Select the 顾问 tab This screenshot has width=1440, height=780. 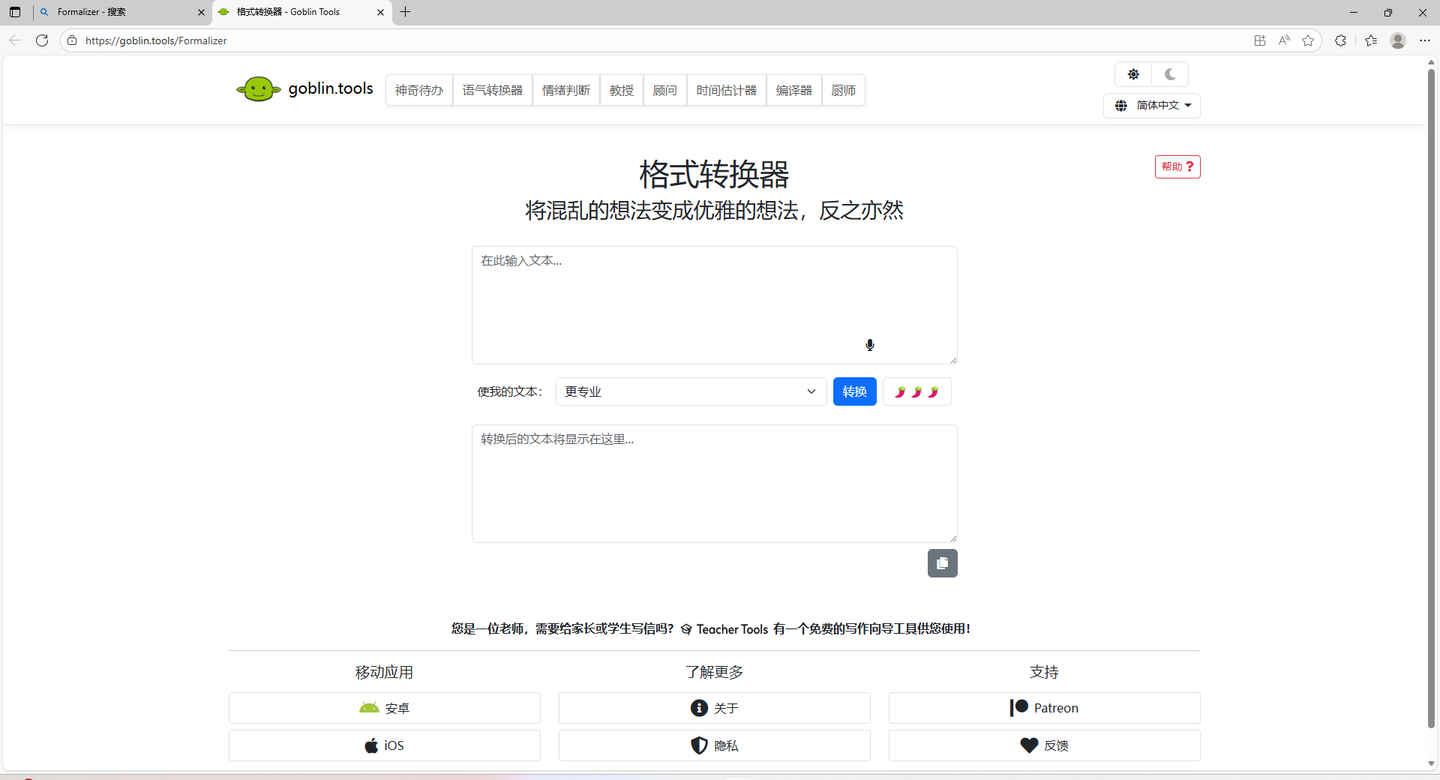(665, 90)
